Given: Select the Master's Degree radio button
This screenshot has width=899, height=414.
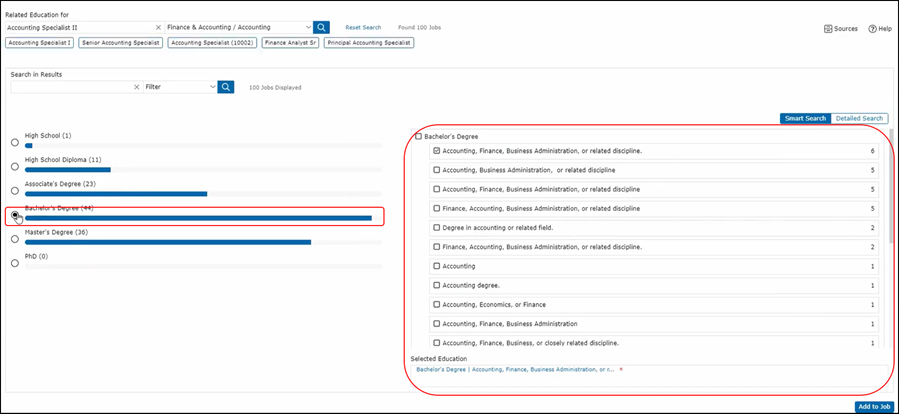Looking at the screenshot, I should (14, 239).
